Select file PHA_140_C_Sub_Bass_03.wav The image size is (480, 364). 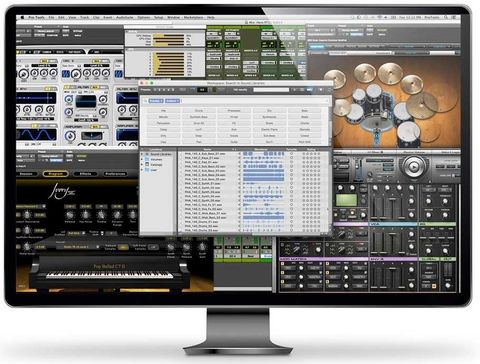tap(205, 171)
